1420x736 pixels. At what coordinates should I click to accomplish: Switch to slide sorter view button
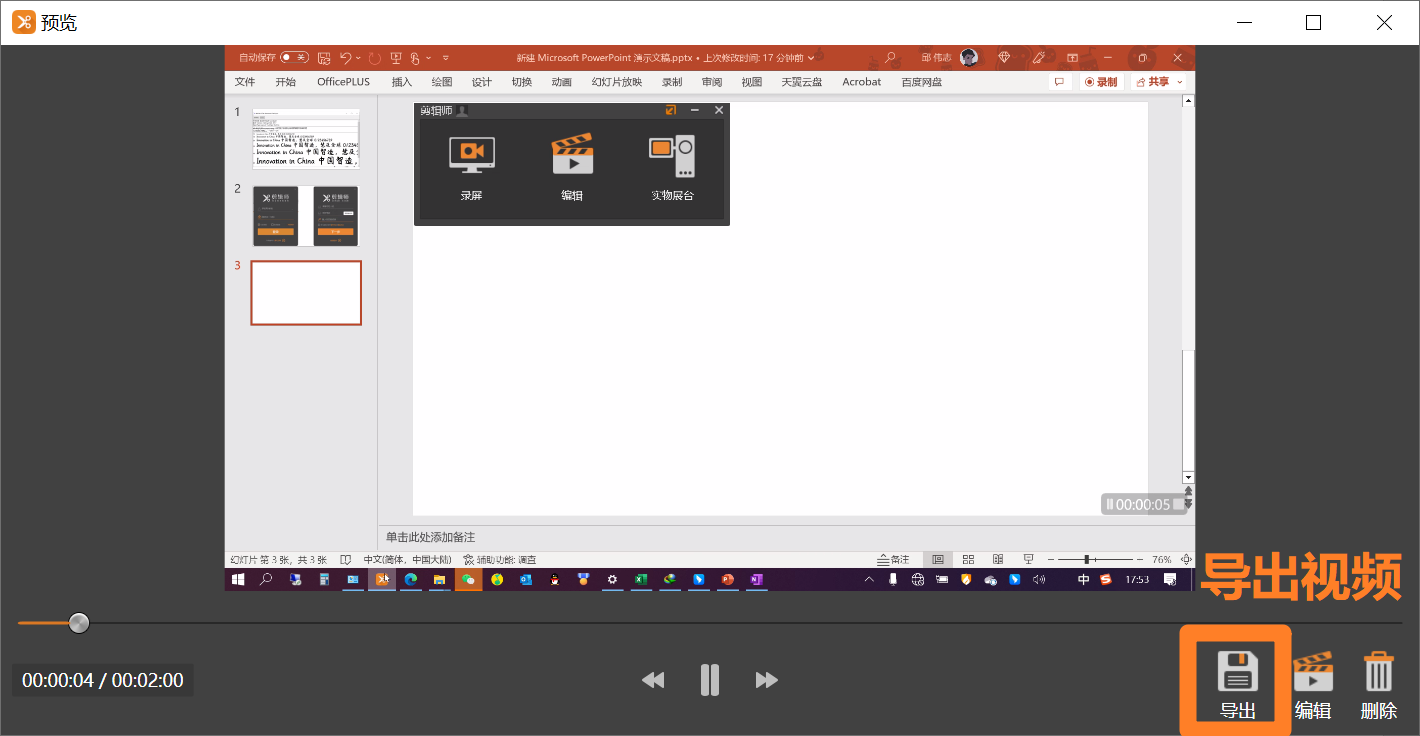click(968, 559)
